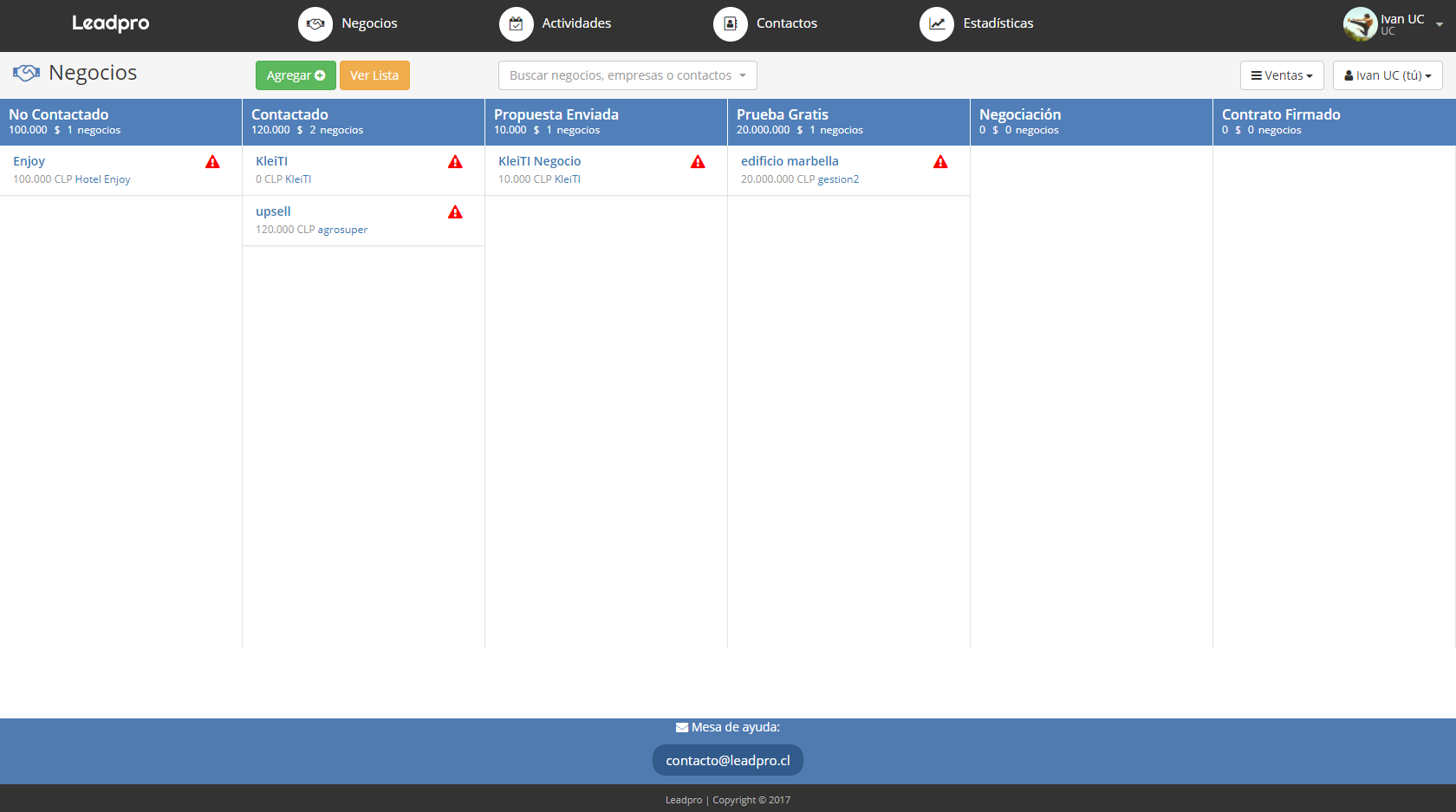Viewport: 1456px width, 812px height.
Task: Click the Negociación column header
Action: 1091,122
